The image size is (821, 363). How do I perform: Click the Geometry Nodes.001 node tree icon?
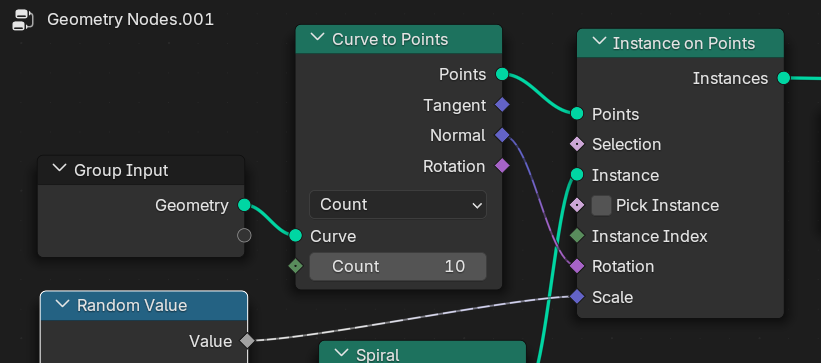[x=23, y=20]
